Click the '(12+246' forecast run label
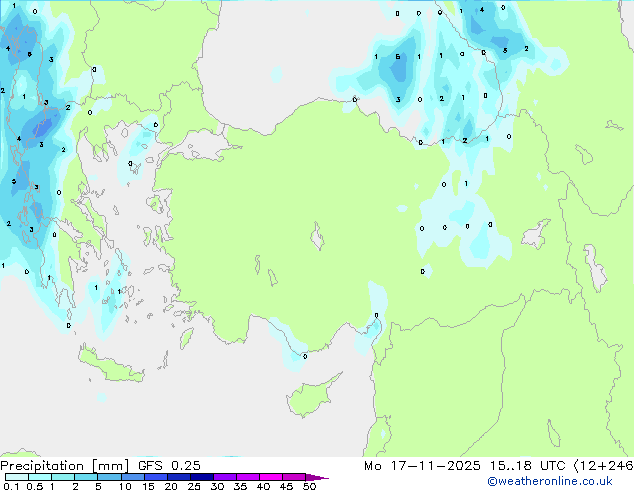This screenshot has width=634, height=490. tap(603, 466)
